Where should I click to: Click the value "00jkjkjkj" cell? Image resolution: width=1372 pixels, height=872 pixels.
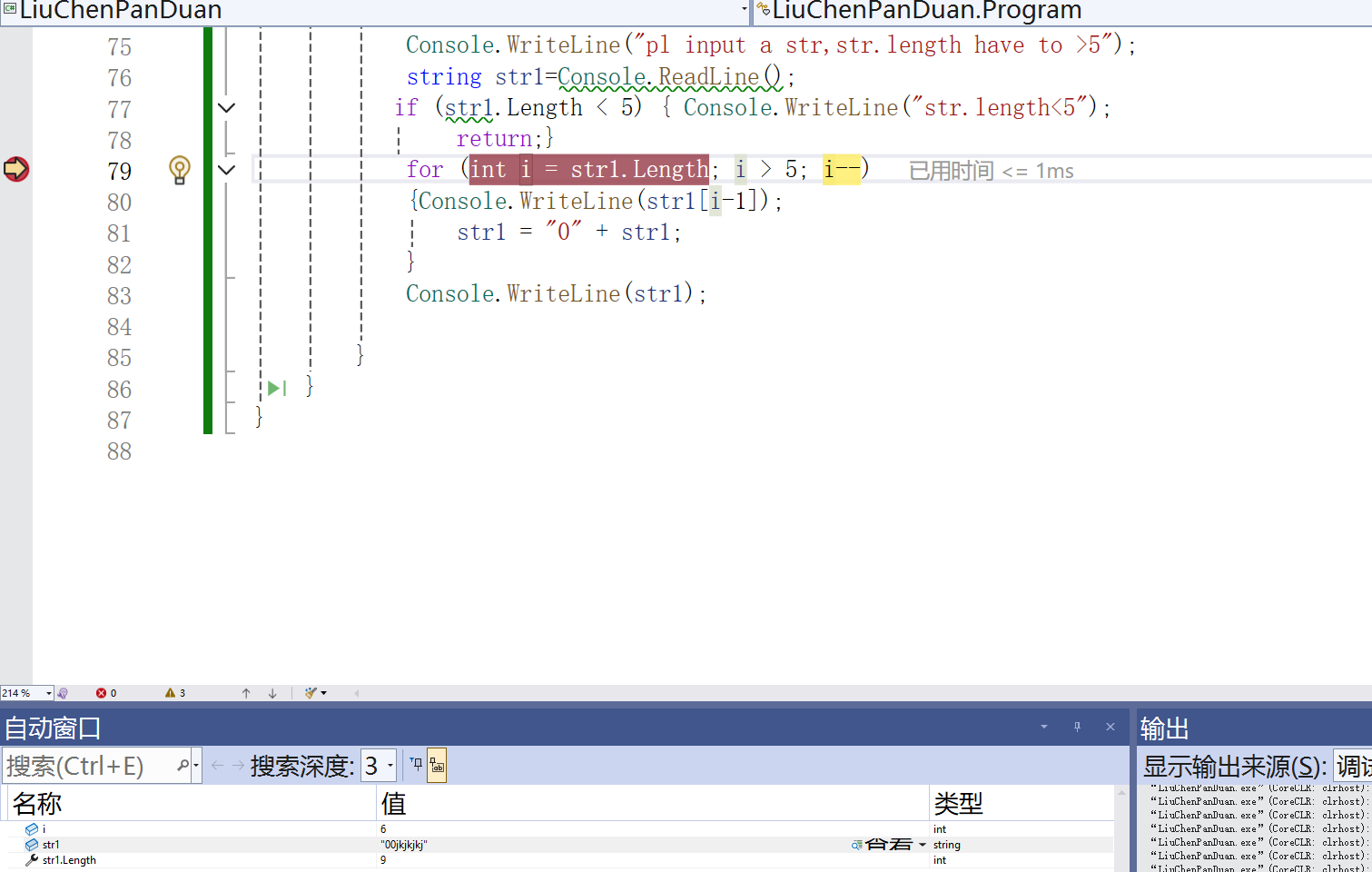[x=404, y=845]
